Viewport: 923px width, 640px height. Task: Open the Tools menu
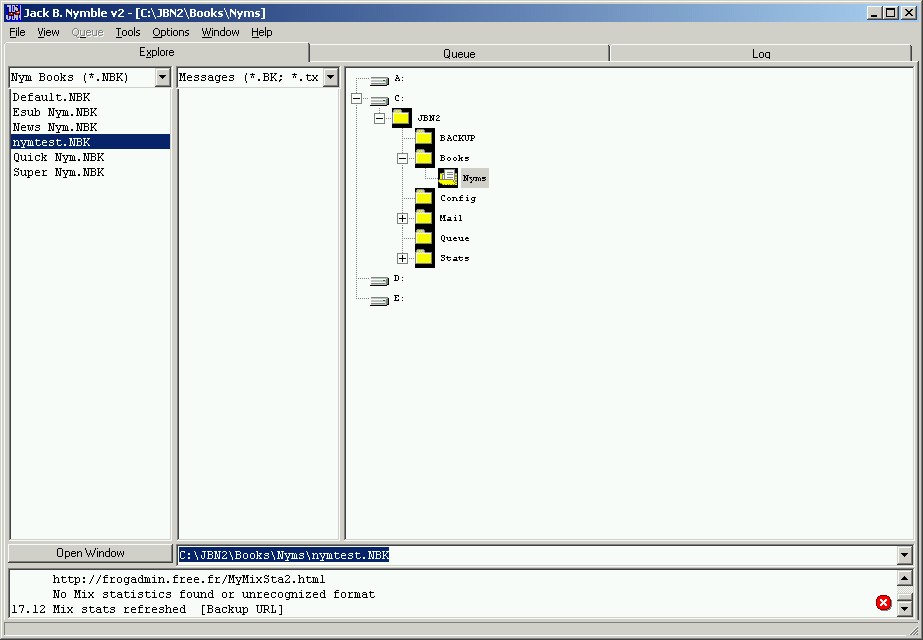coord(128,32)
